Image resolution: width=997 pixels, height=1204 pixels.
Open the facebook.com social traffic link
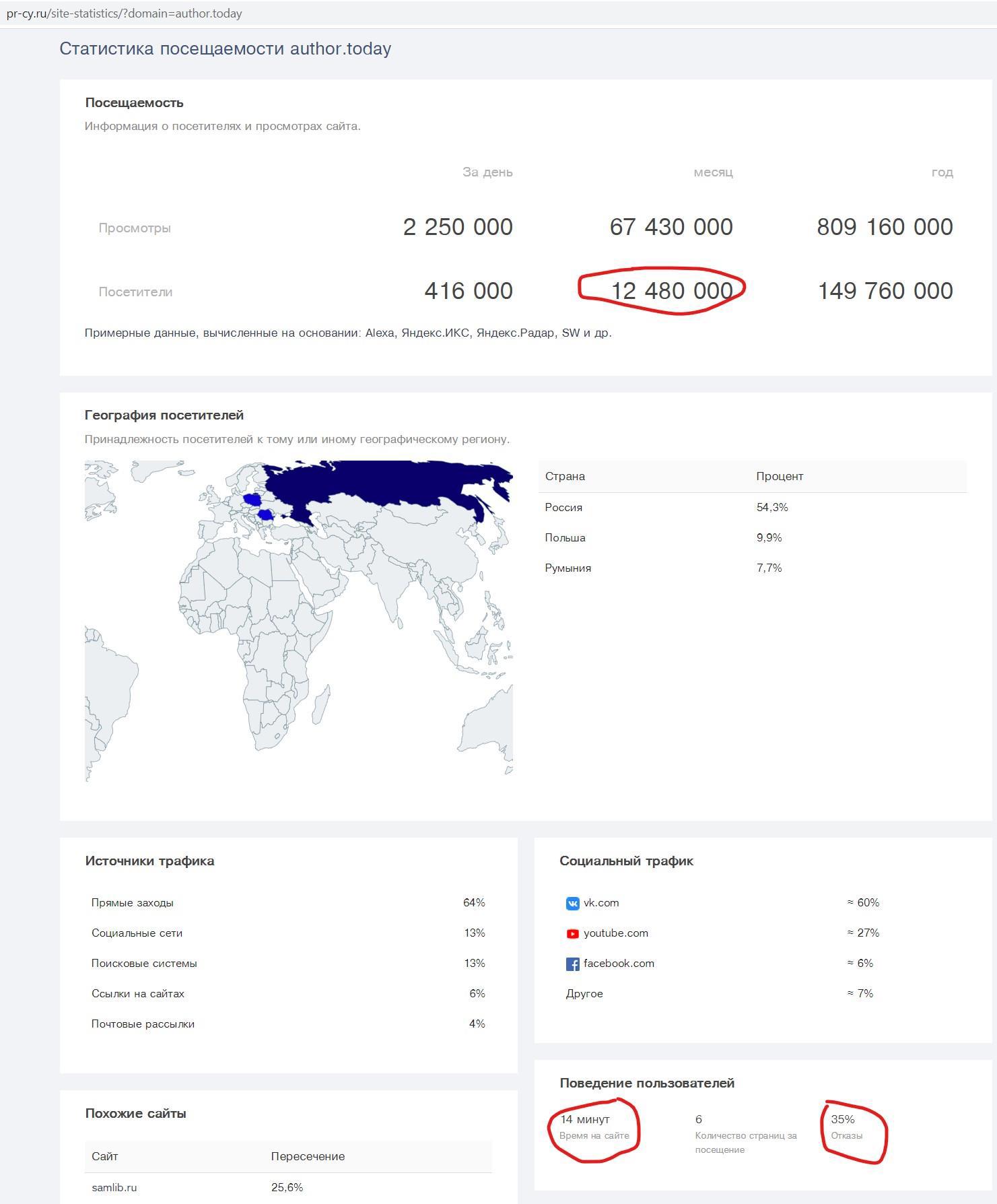pos(618,964)
